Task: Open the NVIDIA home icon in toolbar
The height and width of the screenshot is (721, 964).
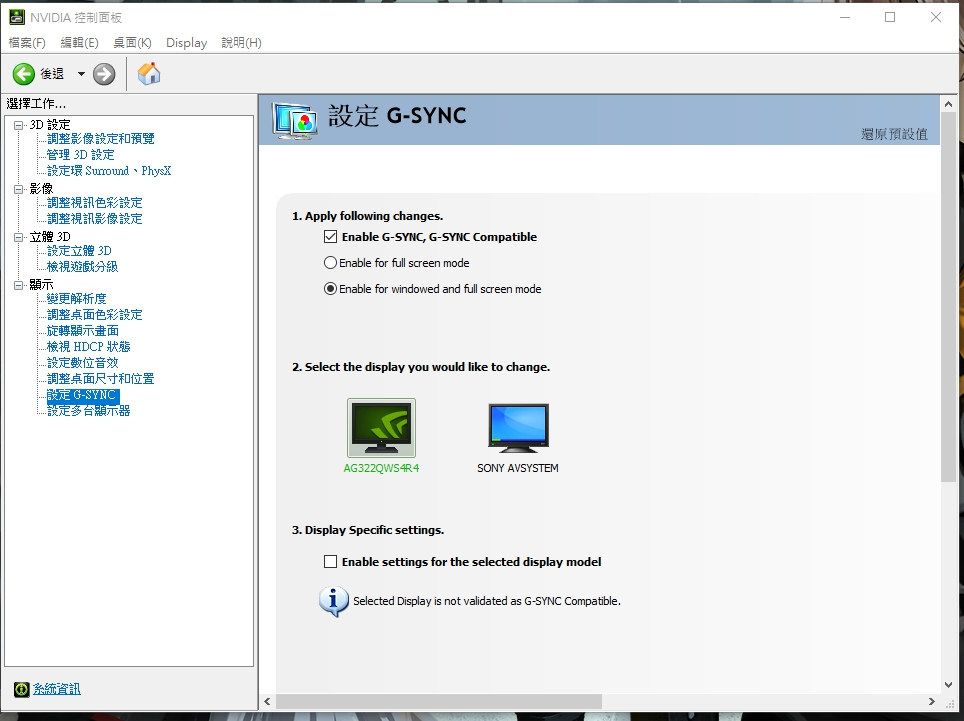Action: click(148, 72)
